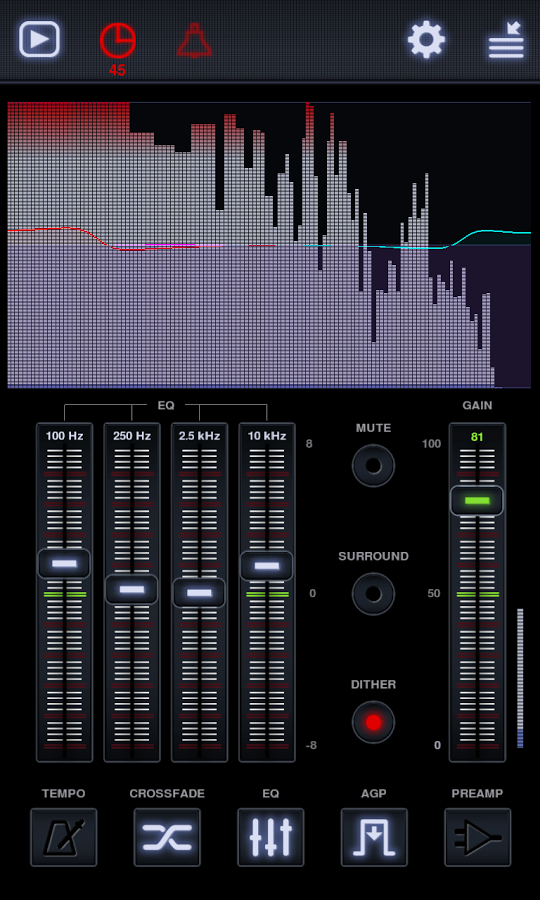The height and width of the screenshot is (900, 540).
Task: Toggle the MUTE switch
Action: pyautogui.click(x=374, y=465)
